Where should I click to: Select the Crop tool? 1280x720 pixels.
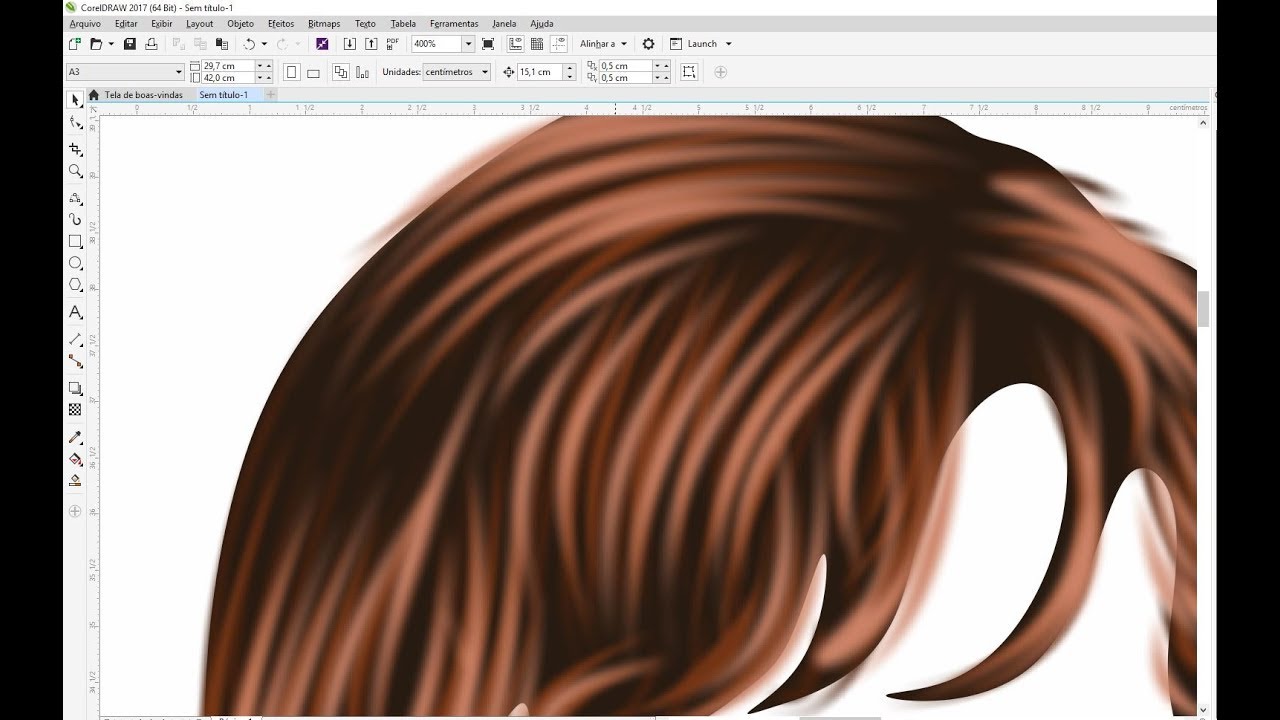75,149
